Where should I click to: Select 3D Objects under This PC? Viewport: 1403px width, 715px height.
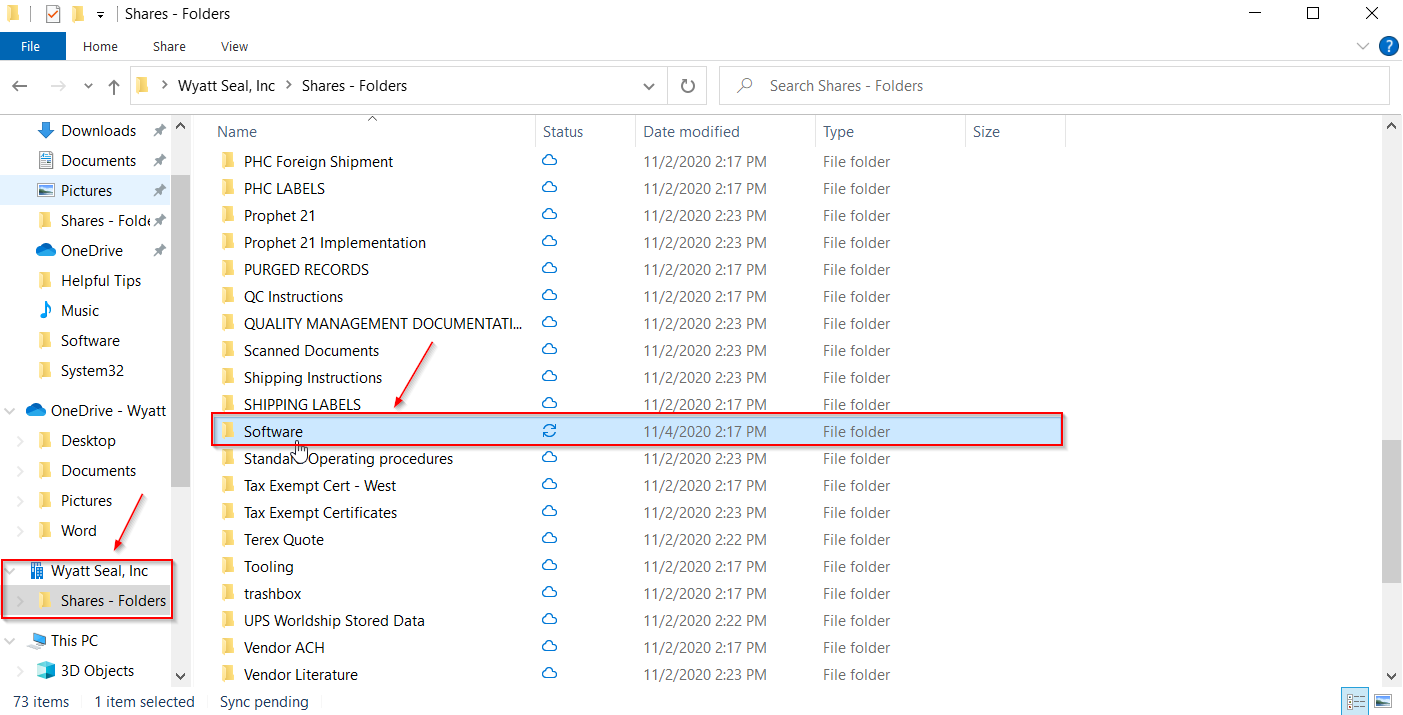coord(97,671)
